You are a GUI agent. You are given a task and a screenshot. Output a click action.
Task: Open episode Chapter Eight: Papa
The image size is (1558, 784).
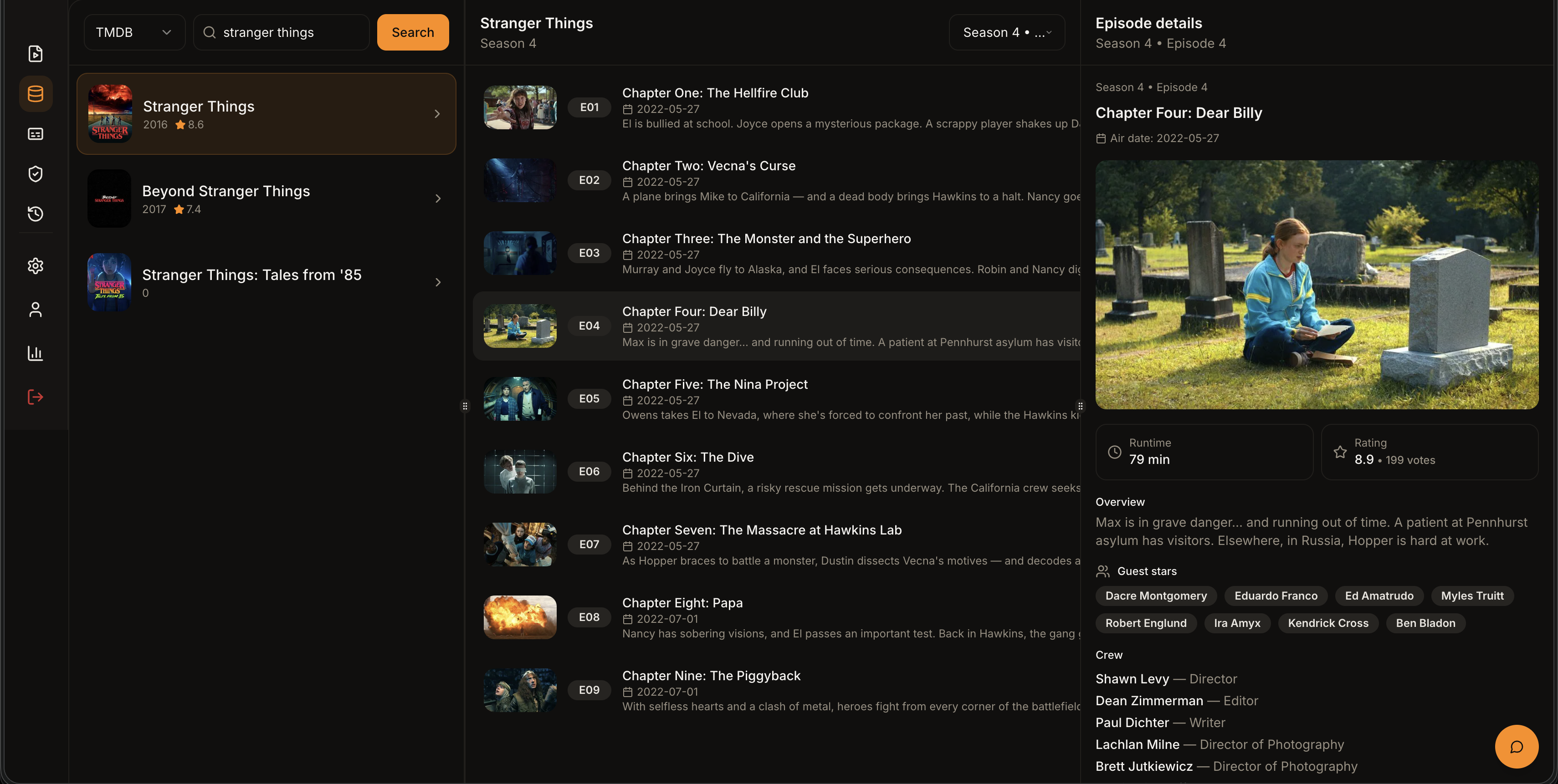coord(682,603)
